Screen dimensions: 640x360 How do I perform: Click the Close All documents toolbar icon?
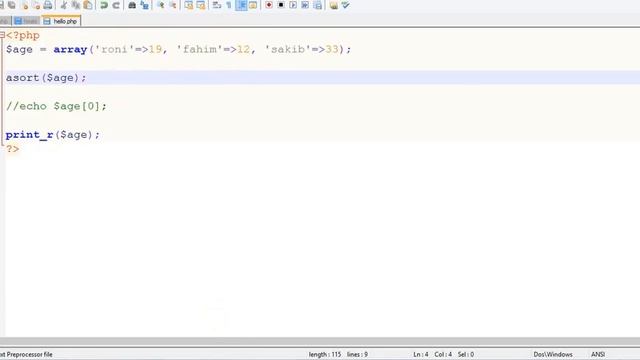(x=36, y=5)
